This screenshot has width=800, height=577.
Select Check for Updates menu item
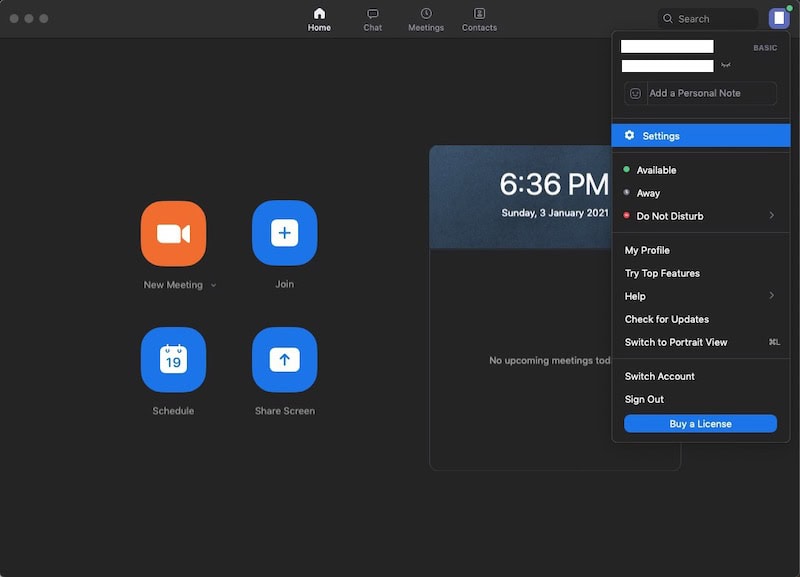pos(667,319)
